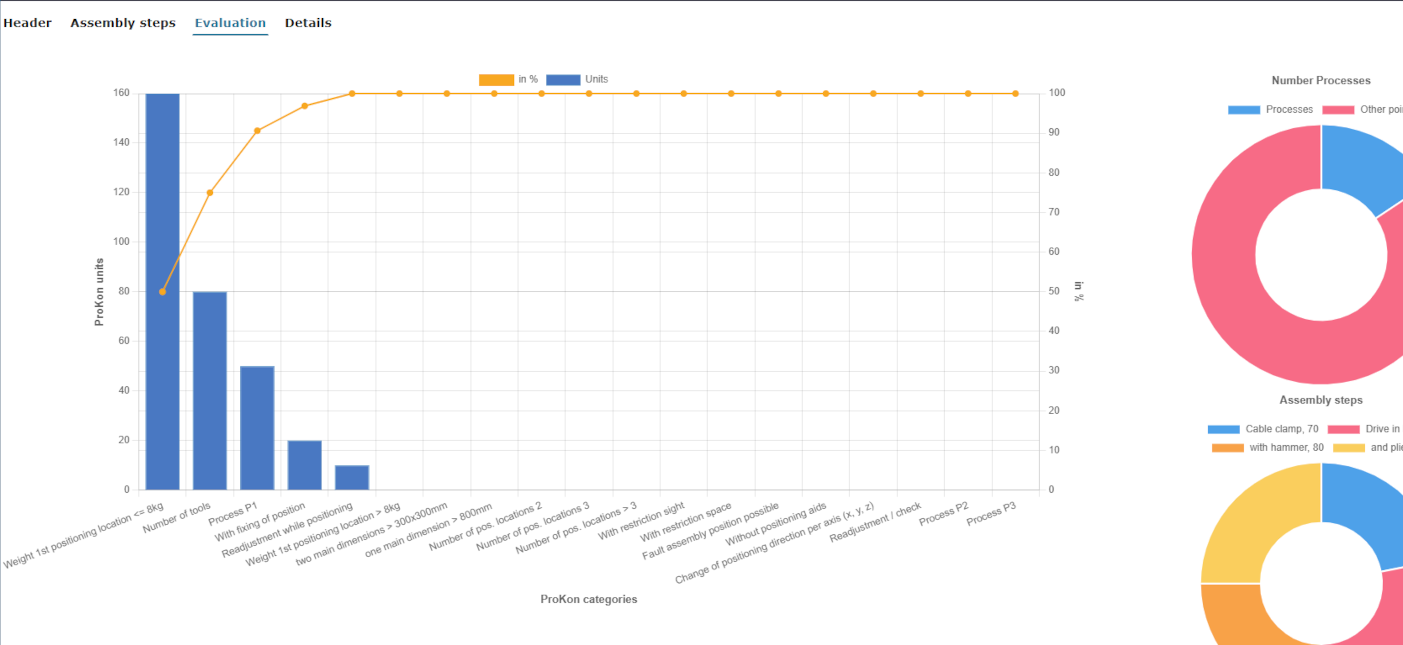
Task: Switch to the Assembly steps tab
Action: (x=122, y=23)
